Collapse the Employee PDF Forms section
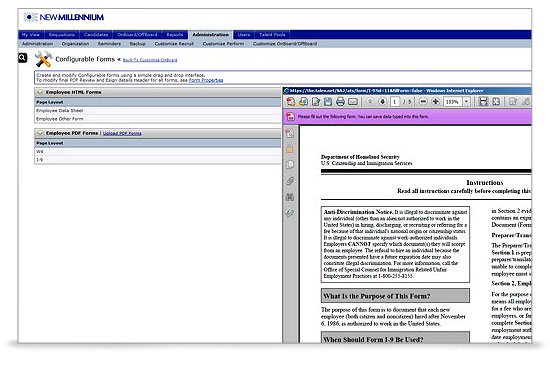This screenshot has width=550, height=367. [x=40, y=133]
